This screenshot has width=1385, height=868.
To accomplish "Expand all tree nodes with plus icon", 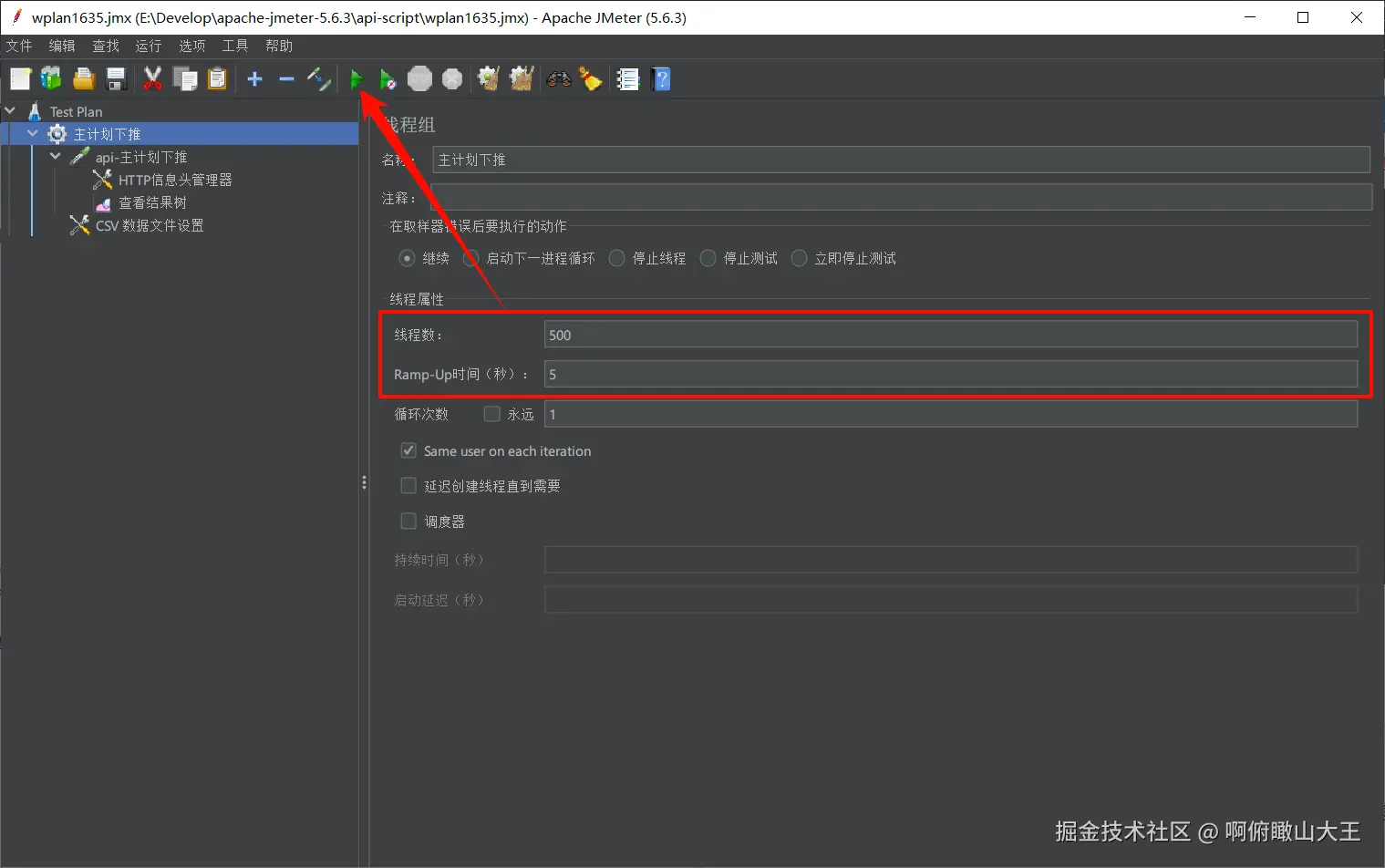I will [255, 79].
